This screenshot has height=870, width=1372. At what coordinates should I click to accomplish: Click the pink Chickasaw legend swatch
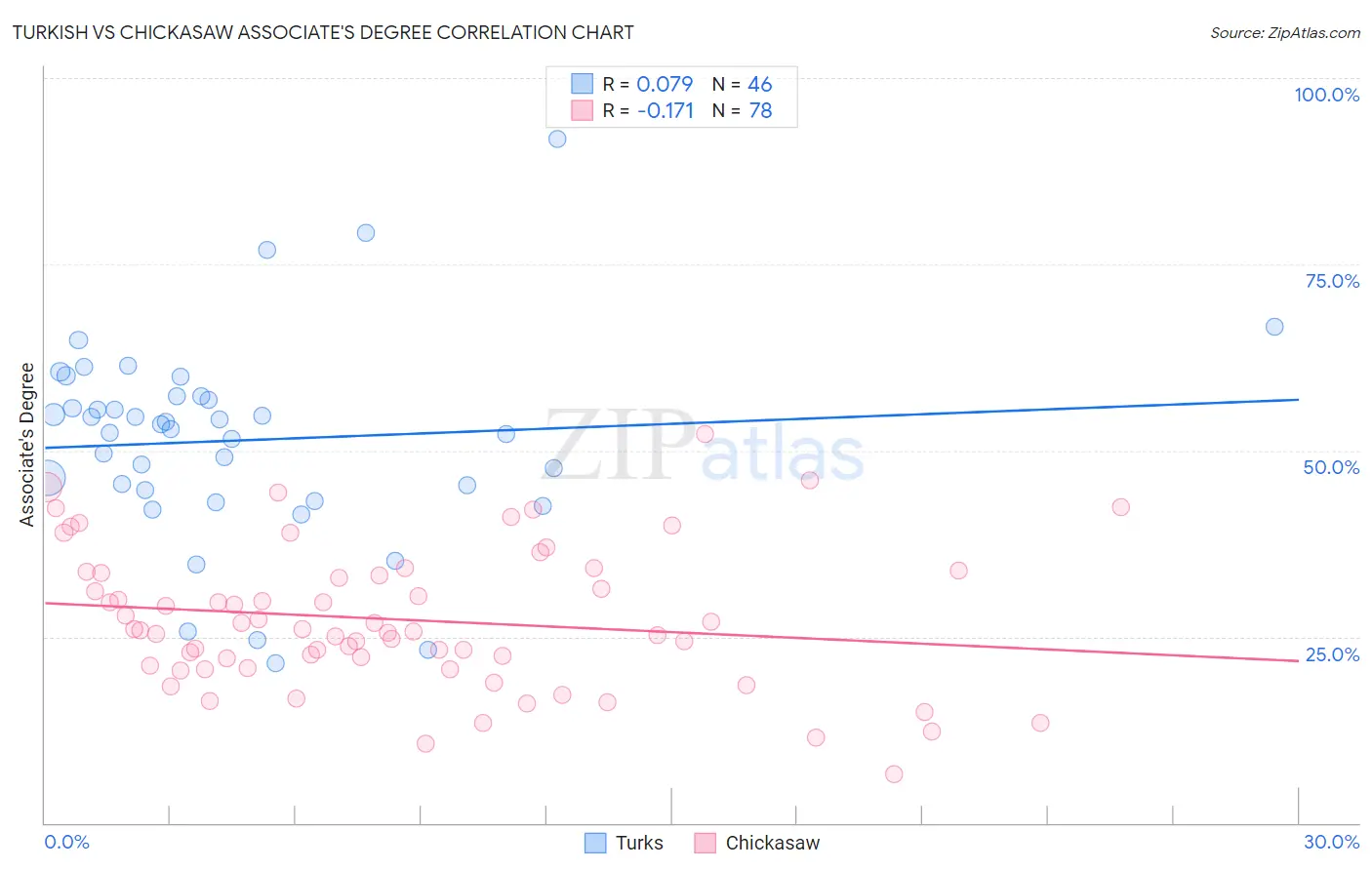click(x=706, y=843)
